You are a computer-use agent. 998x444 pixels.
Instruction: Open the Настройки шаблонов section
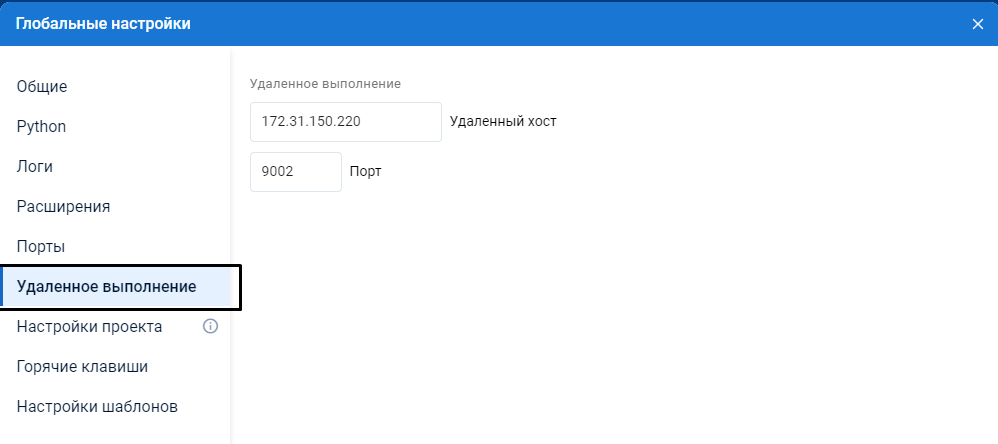[97, 407]
